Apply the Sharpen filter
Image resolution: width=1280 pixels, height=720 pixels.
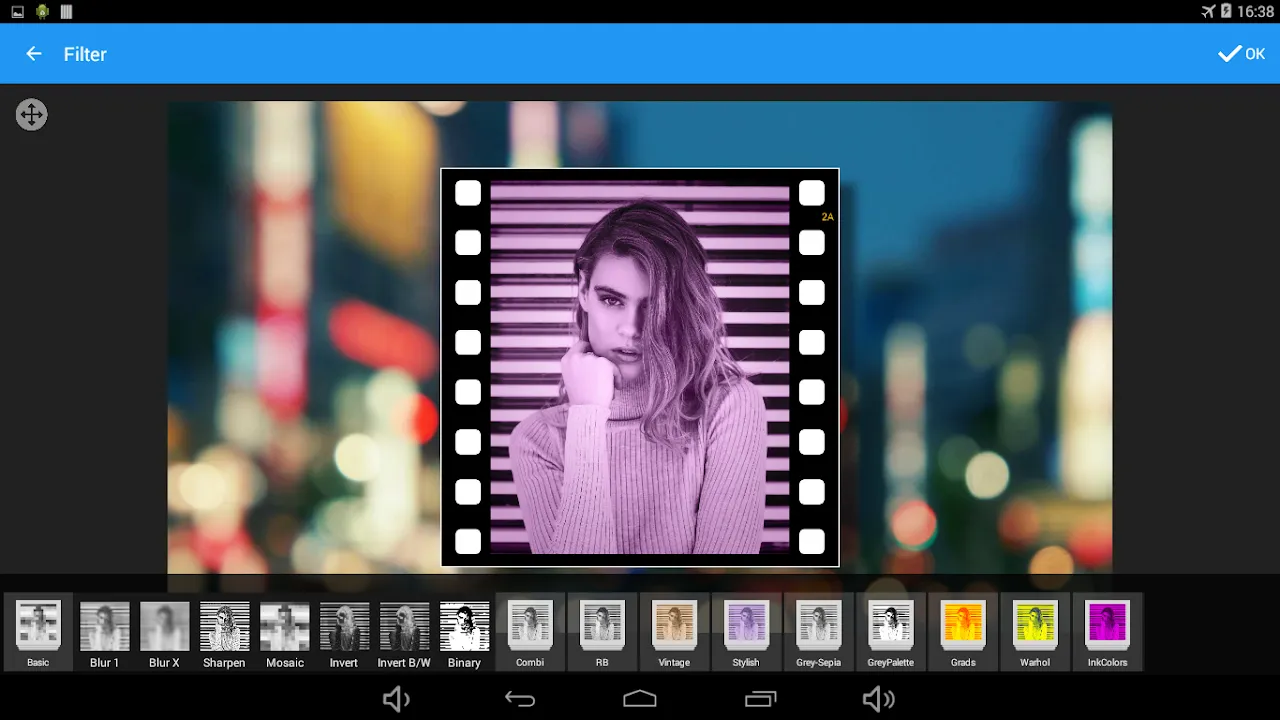[224, 633]
